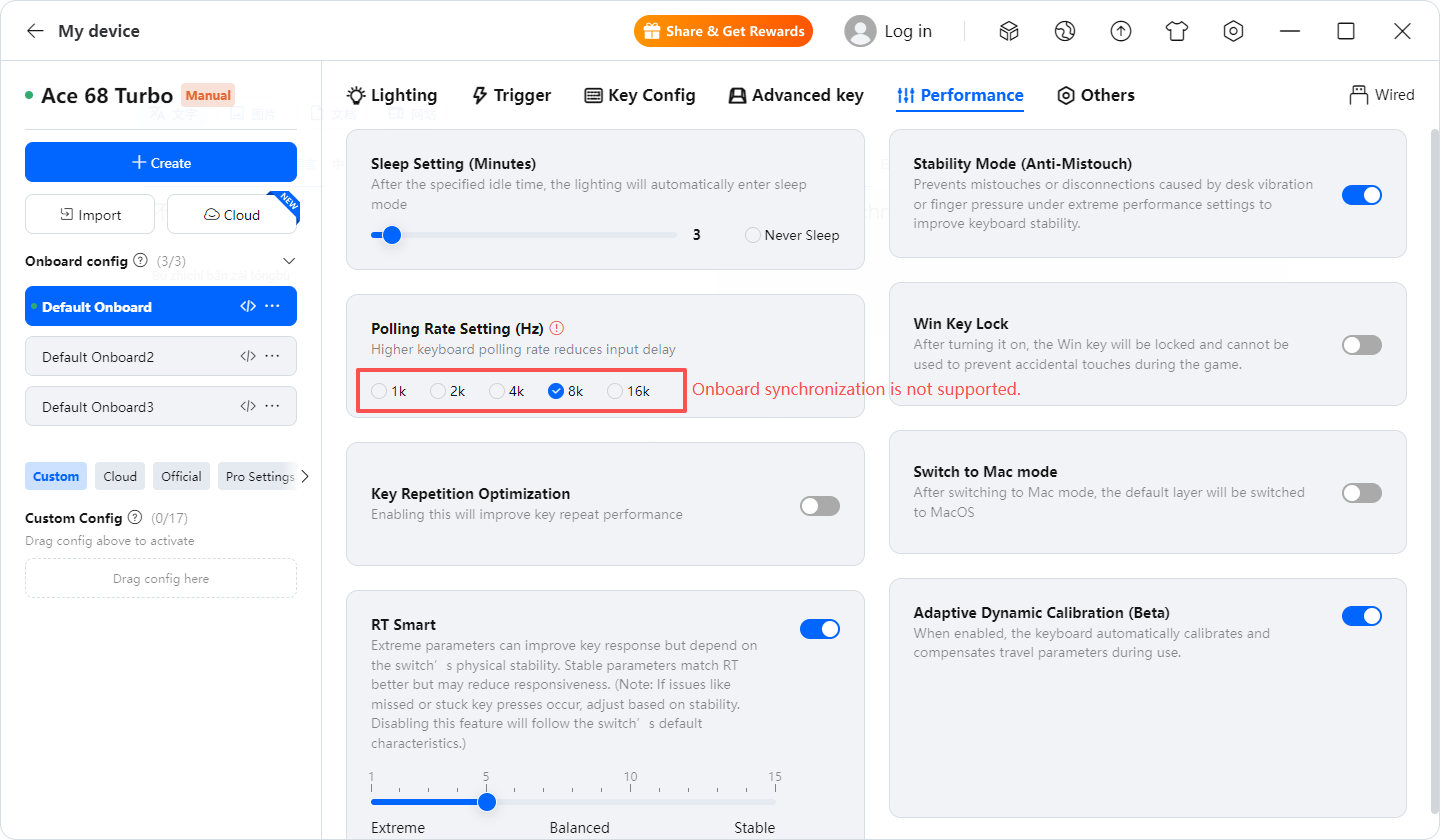Click the globe language icon
The height and width of the screenshot is (840, 1440).
click(1065, 31)
